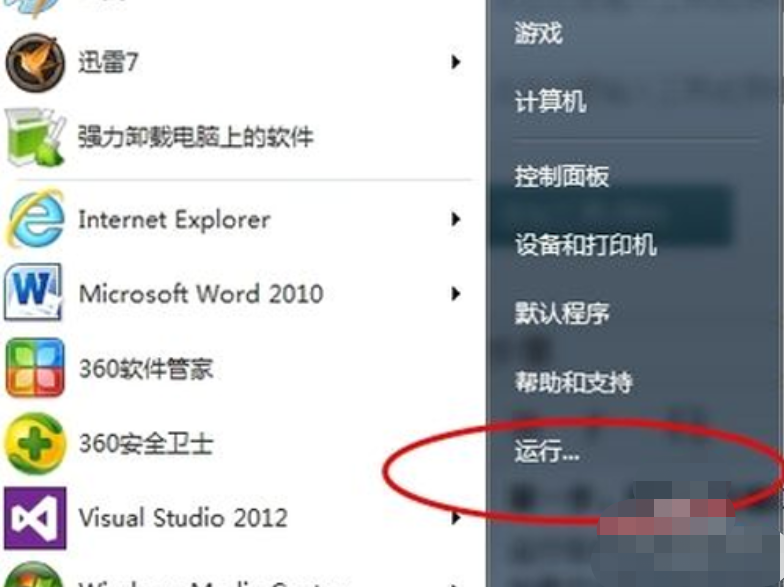Open 默认程序 (Default Programs)

562,314
